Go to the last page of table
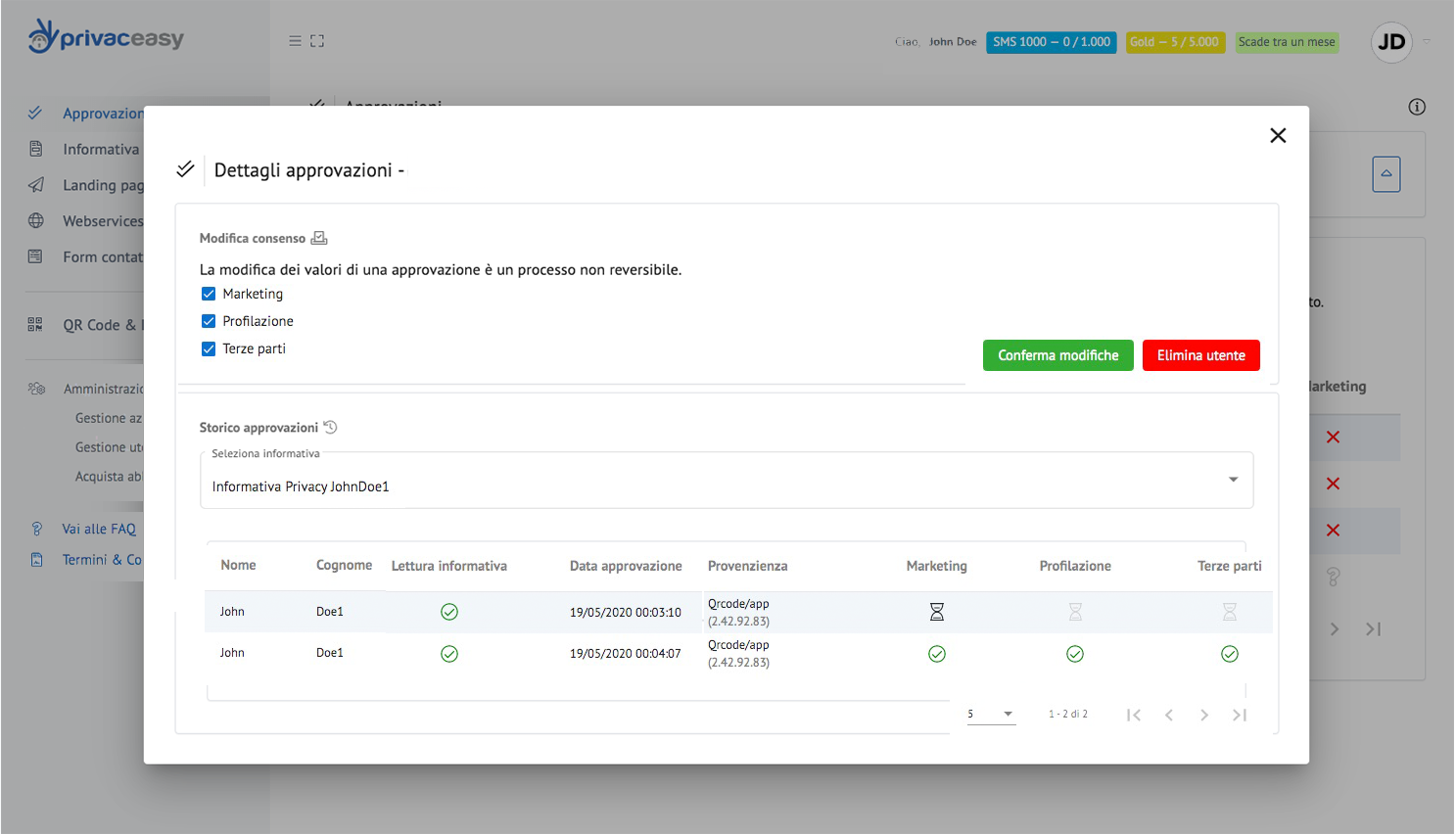 (1240, 715)
